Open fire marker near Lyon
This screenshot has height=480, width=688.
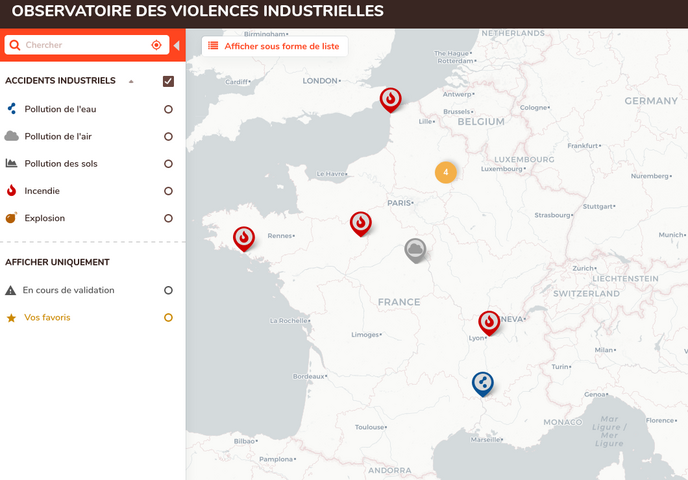[489, 323]
